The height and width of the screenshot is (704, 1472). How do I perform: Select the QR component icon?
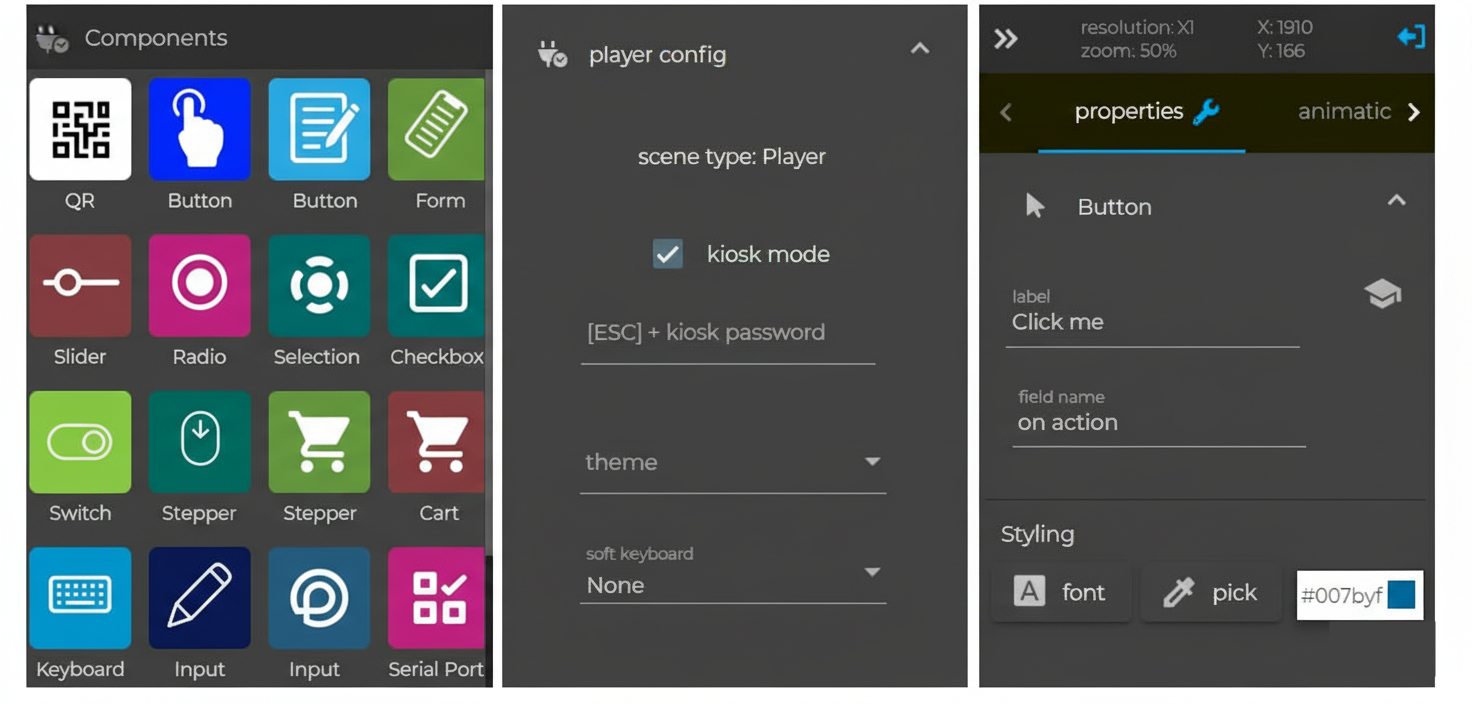pyautogui.click(x=80, y=129)
